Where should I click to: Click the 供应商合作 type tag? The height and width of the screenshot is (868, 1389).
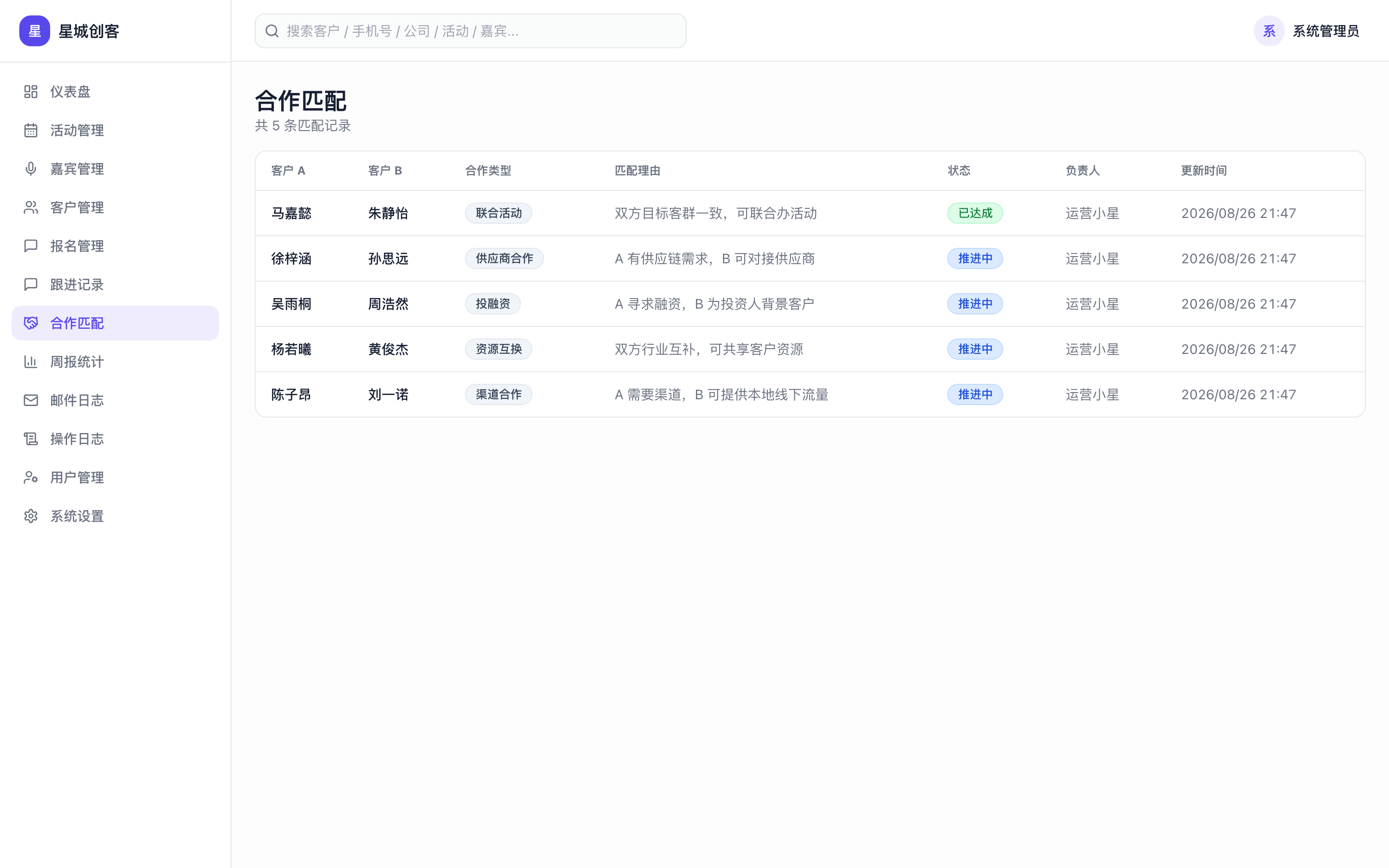504,258
